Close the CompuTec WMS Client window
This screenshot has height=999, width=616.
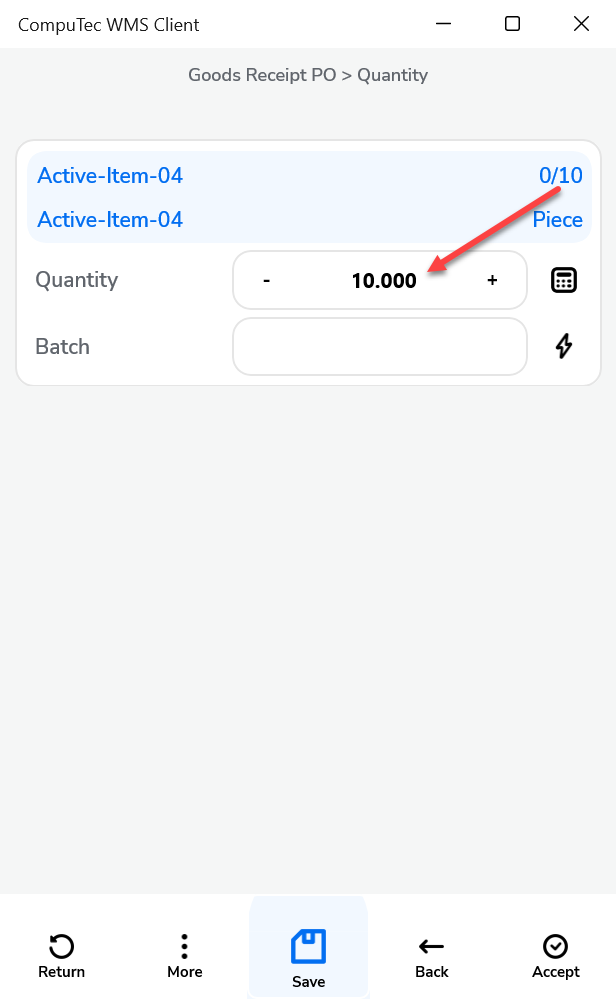tap(581, 24)
